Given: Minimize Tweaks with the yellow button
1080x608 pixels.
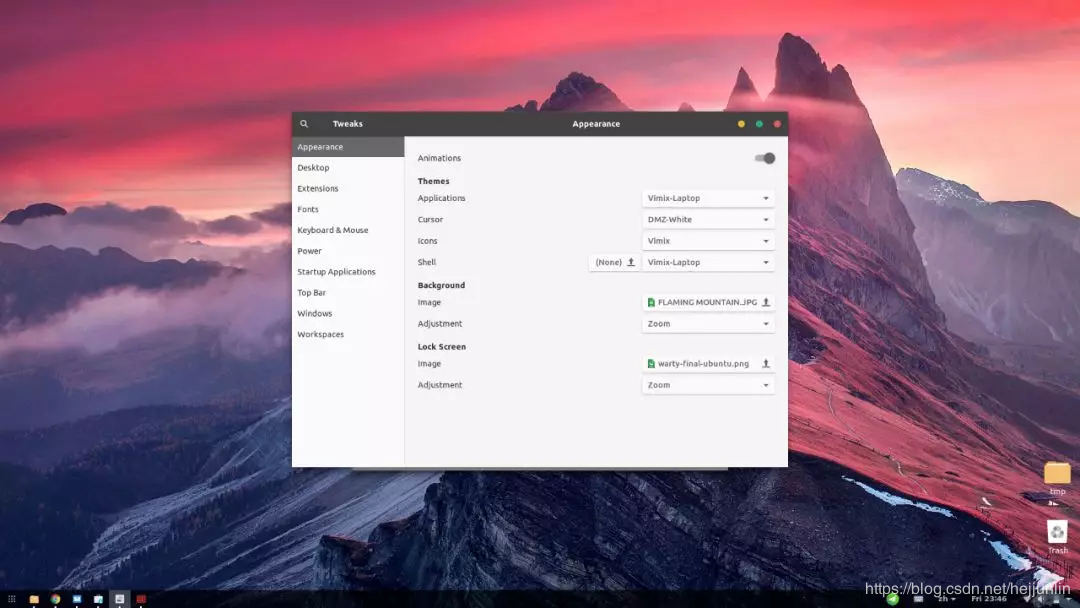Looking at the screenshot, I should tap(741, 124).
